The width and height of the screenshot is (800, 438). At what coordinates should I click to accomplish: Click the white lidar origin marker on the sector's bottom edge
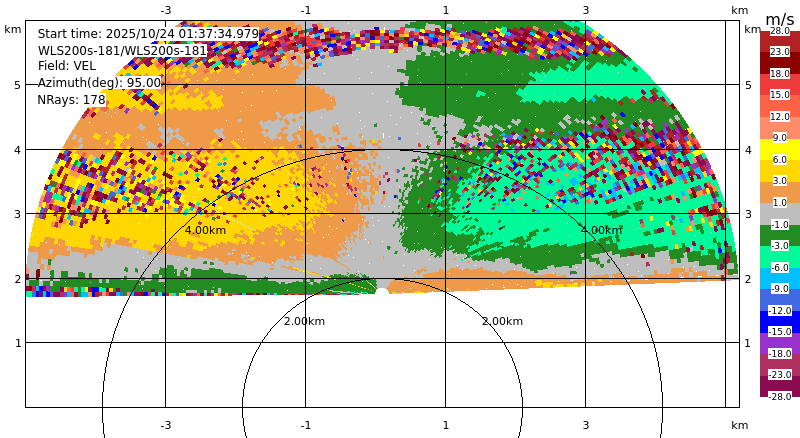382,291
